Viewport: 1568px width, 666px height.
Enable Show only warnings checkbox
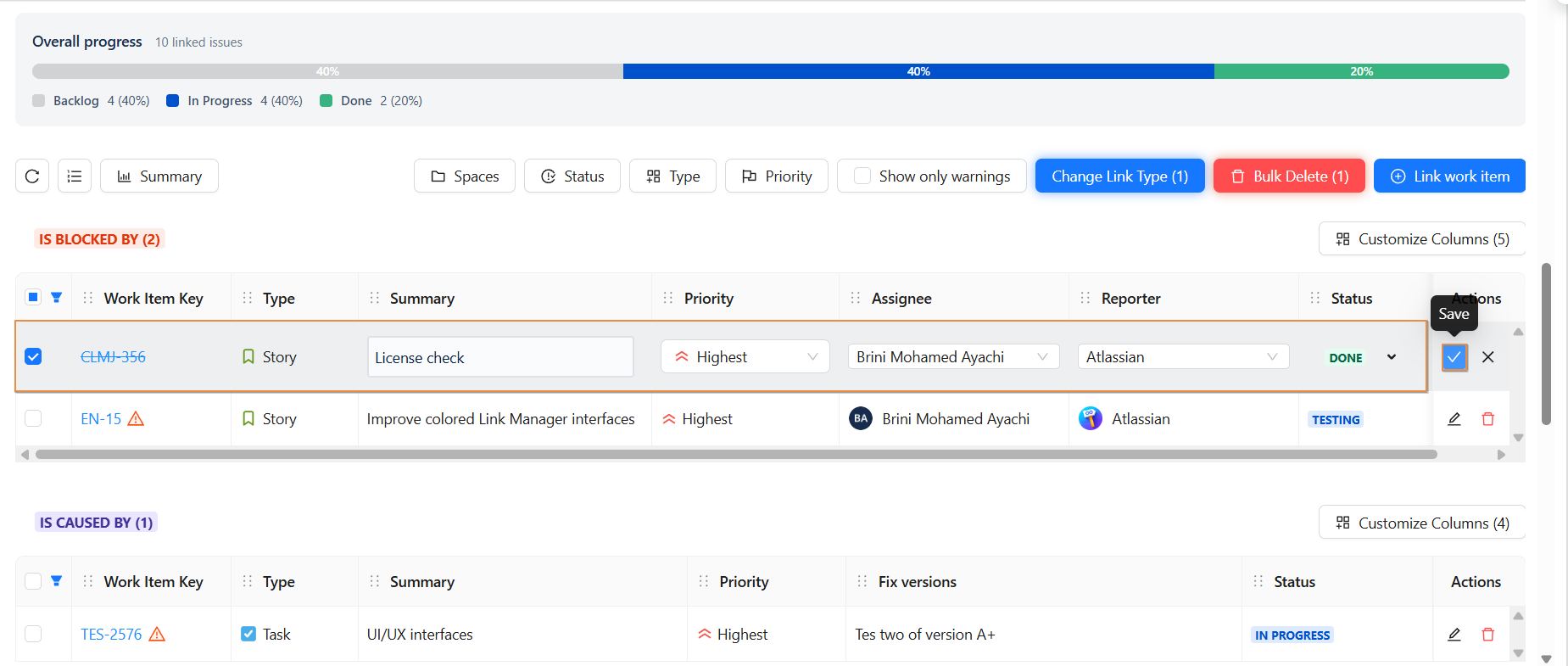pyautogui.click(x=862, y=176)
